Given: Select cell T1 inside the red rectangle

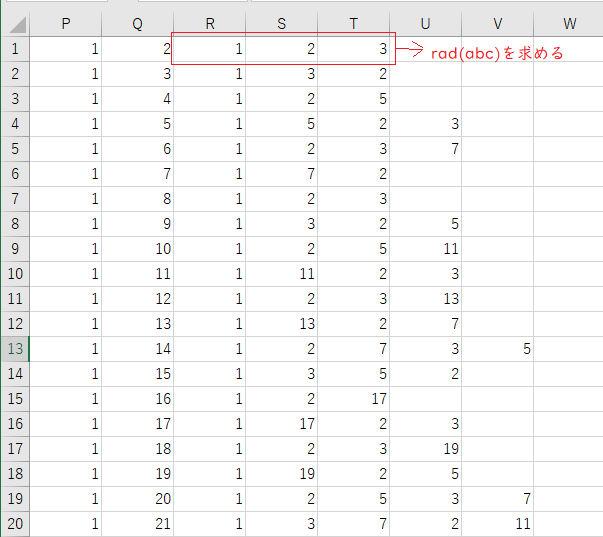Looking at the screenshot, I should pyautogui.click(x=354, y=49).
